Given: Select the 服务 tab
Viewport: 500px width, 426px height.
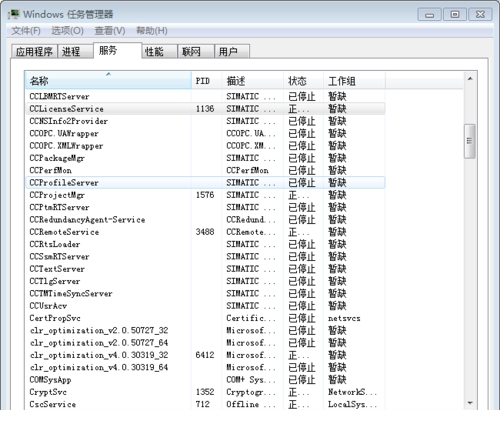Looking at the screenshot, I should tap(118, 51).
